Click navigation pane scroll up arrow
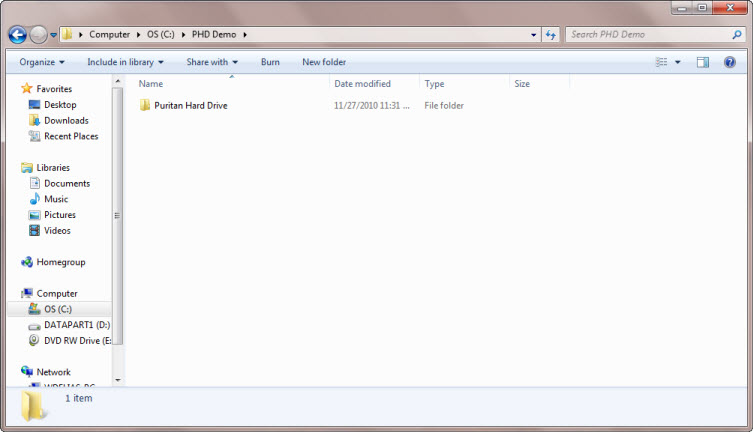The width and height of the screenshot is (753, 432). (118, 82)
